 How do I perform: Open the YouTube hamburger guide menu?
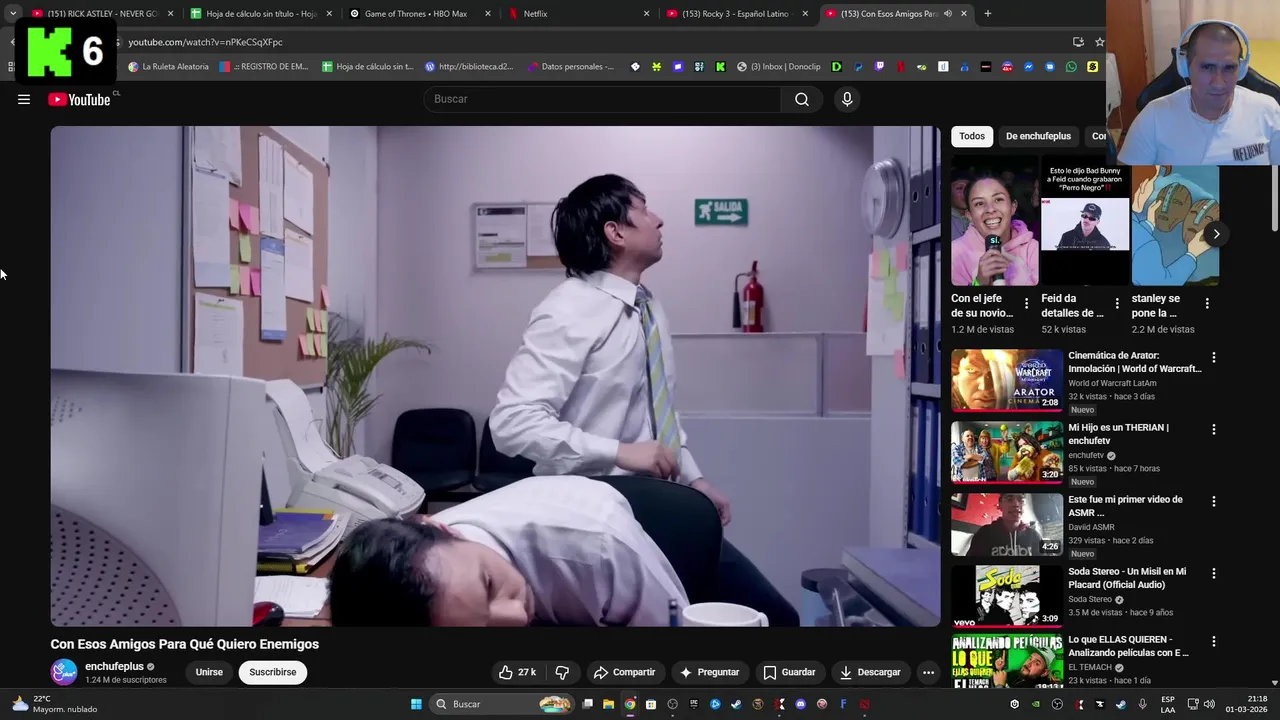coord(24,99)
